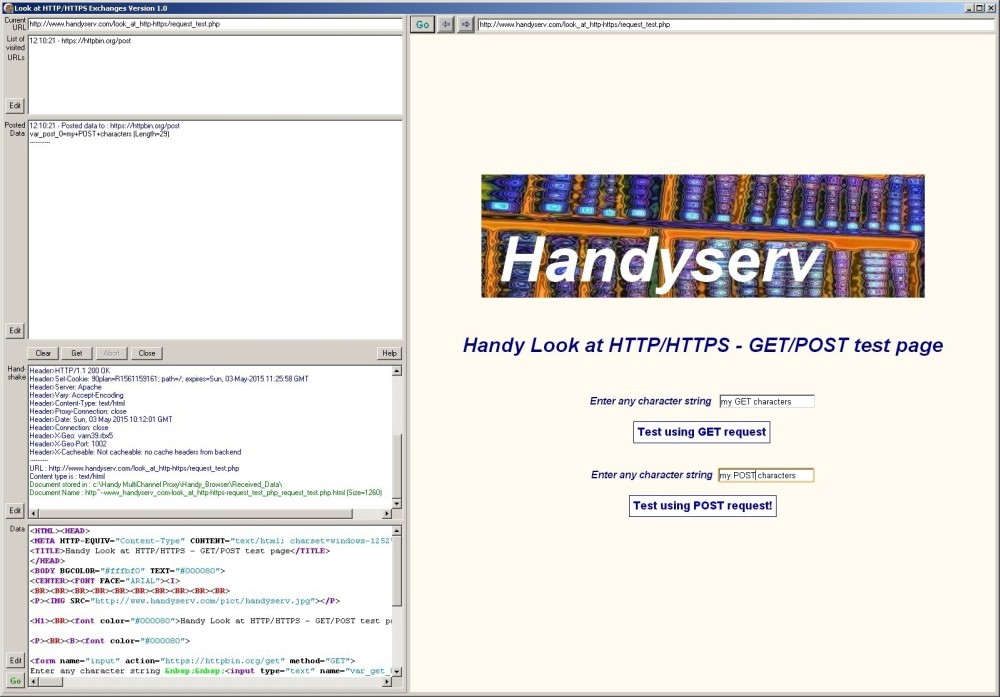The image size is (1000, 697).
Task: Click scroll-right arrow of Handshake panel
Action: (x=386, y=513)
